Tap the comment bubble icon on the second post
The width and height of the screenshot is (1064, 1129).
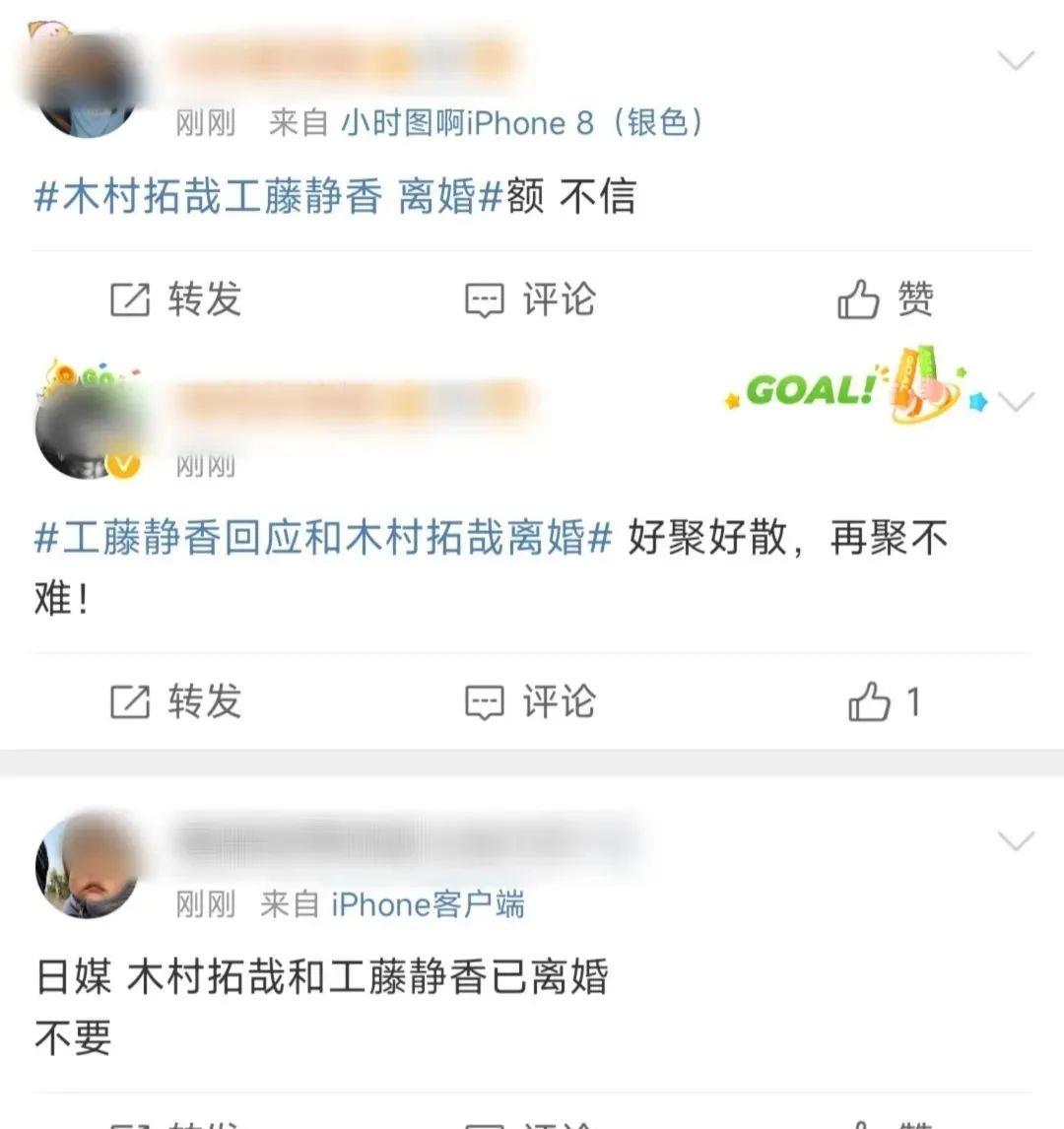[x=485, y=702]
